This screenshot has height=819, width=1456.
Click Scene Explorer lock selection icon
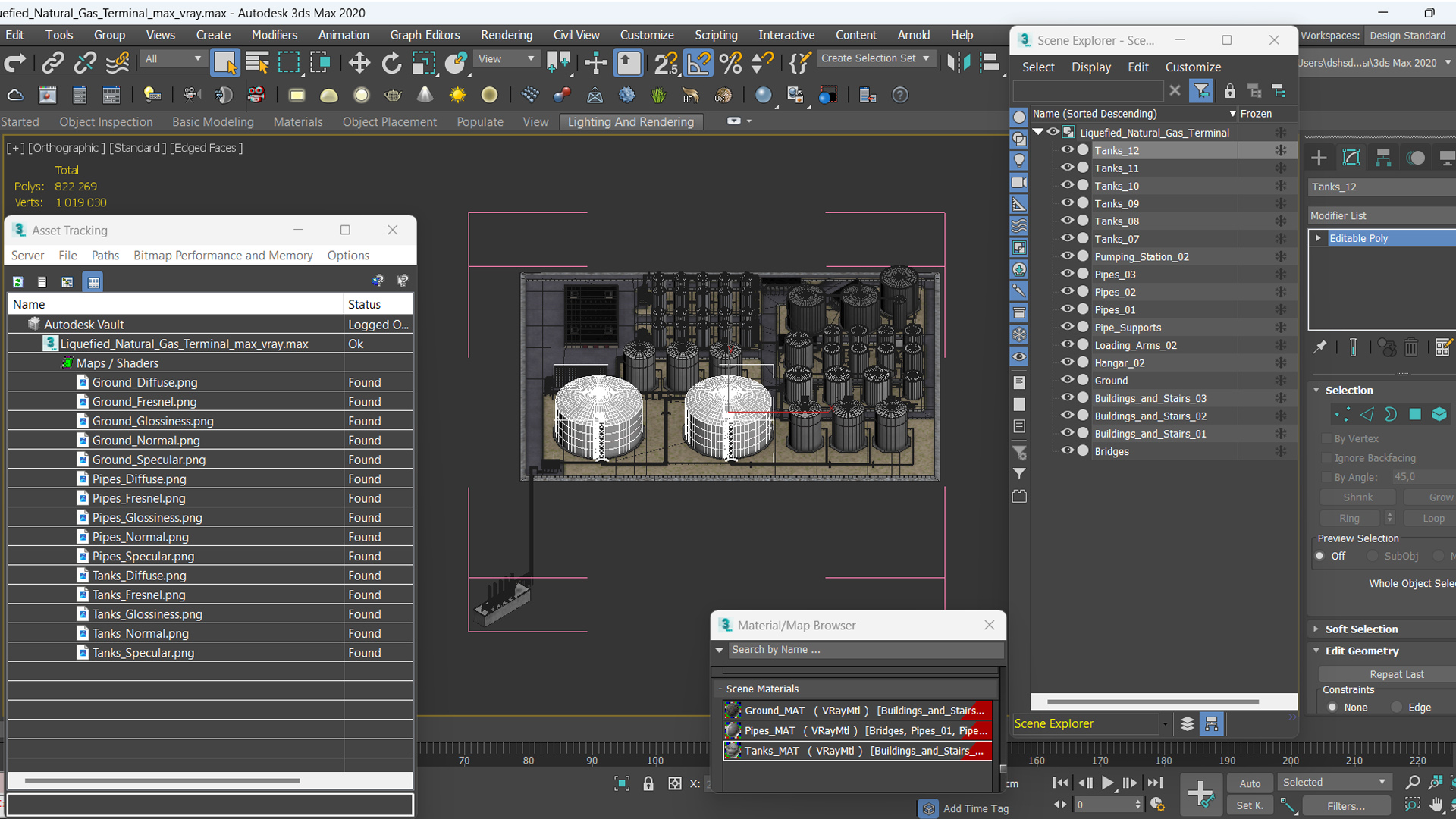point(1229,91)
